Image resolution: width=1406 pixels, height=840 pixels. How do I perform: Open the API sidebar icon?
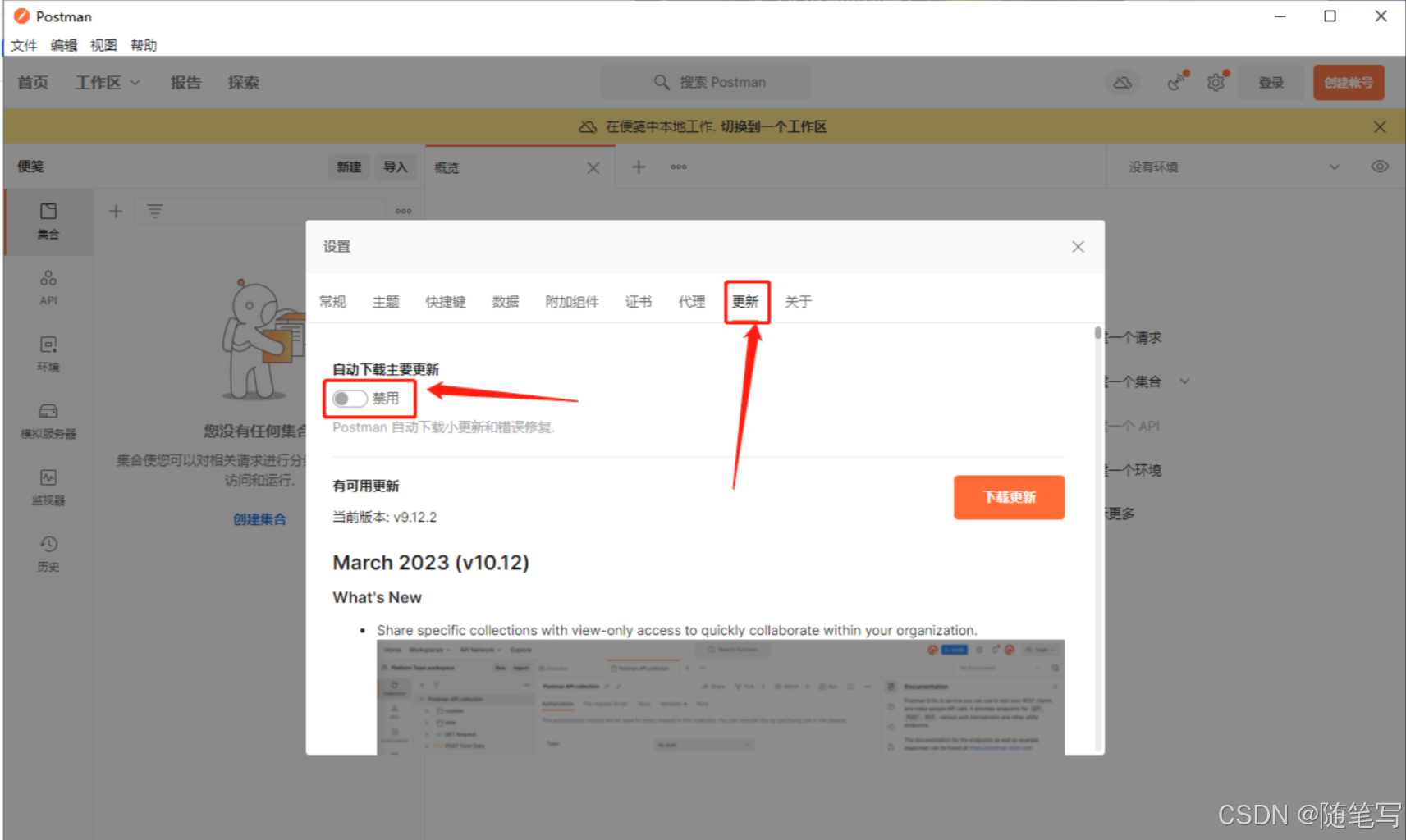48,288
